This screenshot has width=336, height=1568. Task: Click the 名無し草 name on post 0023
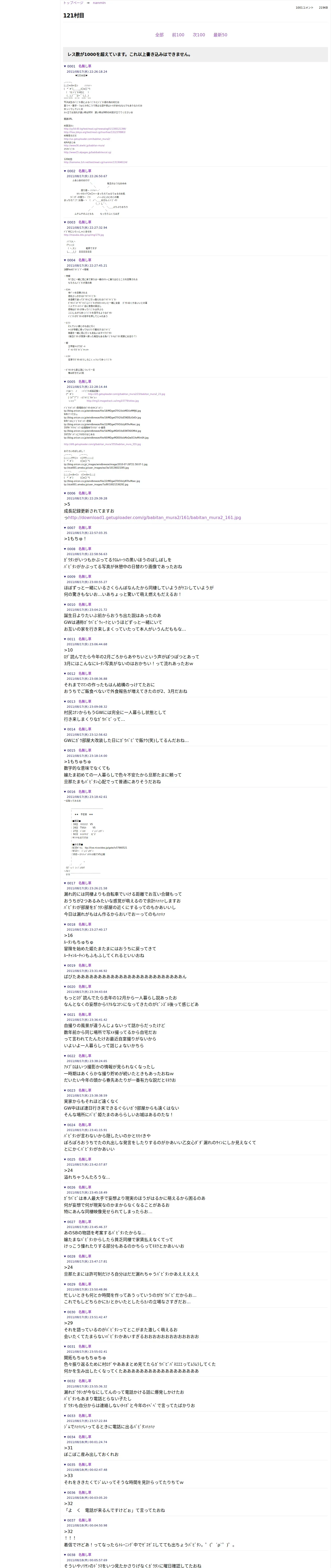85,1090
